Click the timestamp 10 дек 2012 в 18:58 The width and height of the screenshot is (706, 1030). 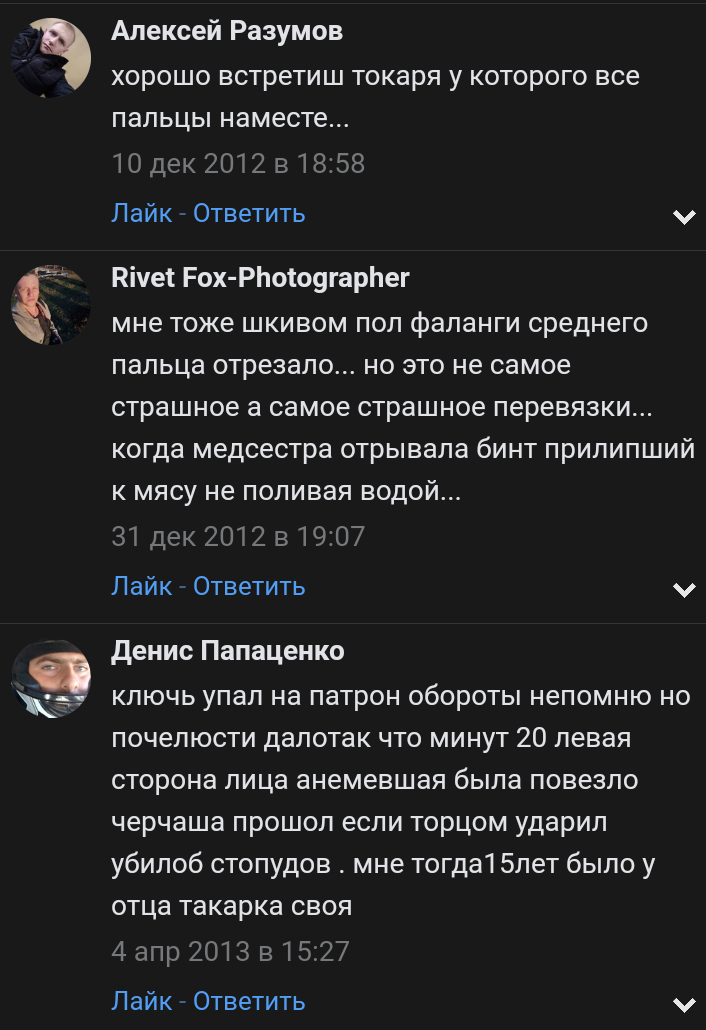click(x=238, y=163)
